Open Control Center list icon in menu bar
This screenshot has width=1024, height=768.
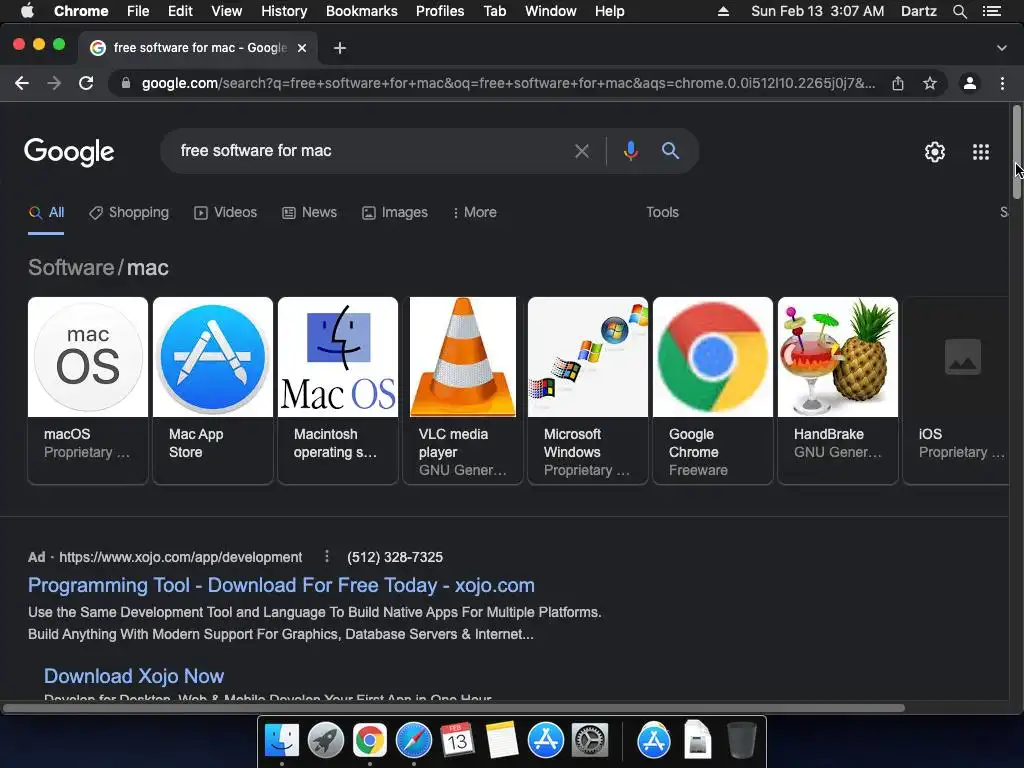(991, 11)
